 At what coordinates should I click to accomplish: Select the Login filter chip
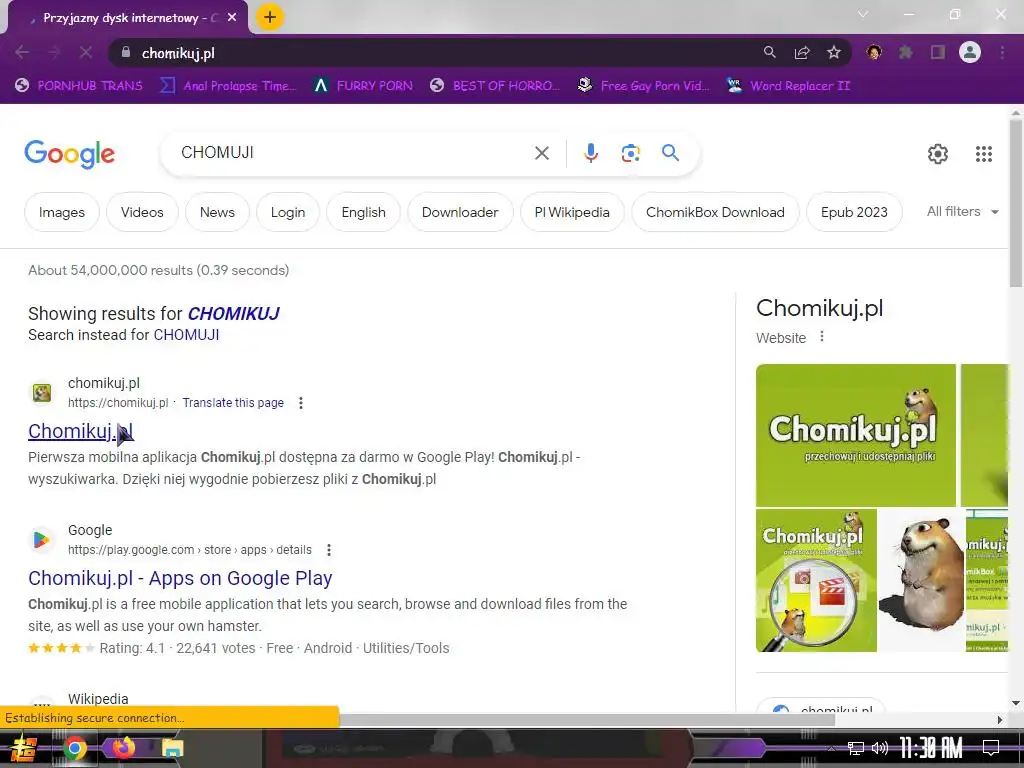287,212
